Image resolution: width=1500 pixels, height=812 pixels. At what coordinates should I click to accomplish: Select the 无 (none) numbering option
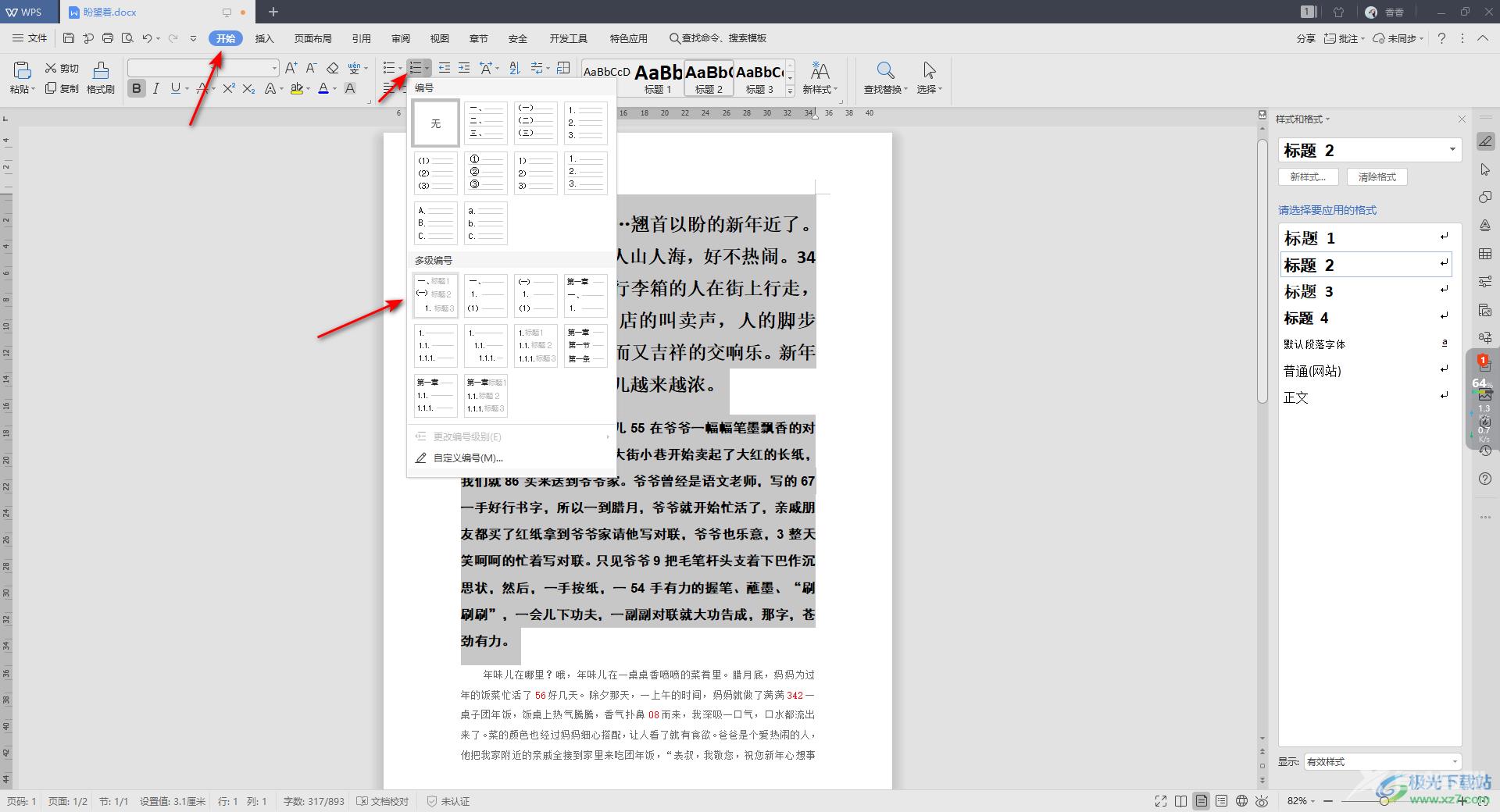[x=436, y=123]
